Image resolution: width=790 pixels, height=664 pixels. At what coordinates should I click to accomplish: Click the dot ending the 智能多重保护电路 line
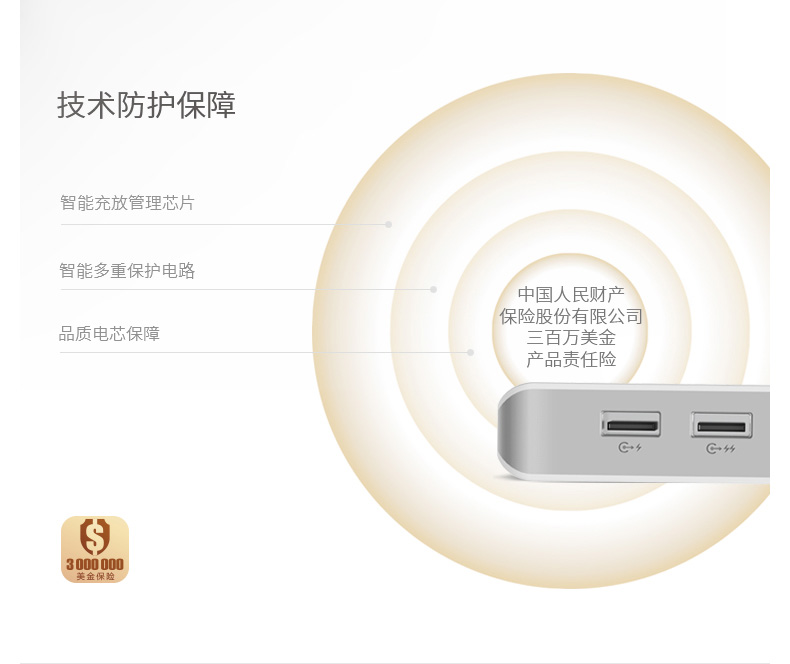pos(433,289)
